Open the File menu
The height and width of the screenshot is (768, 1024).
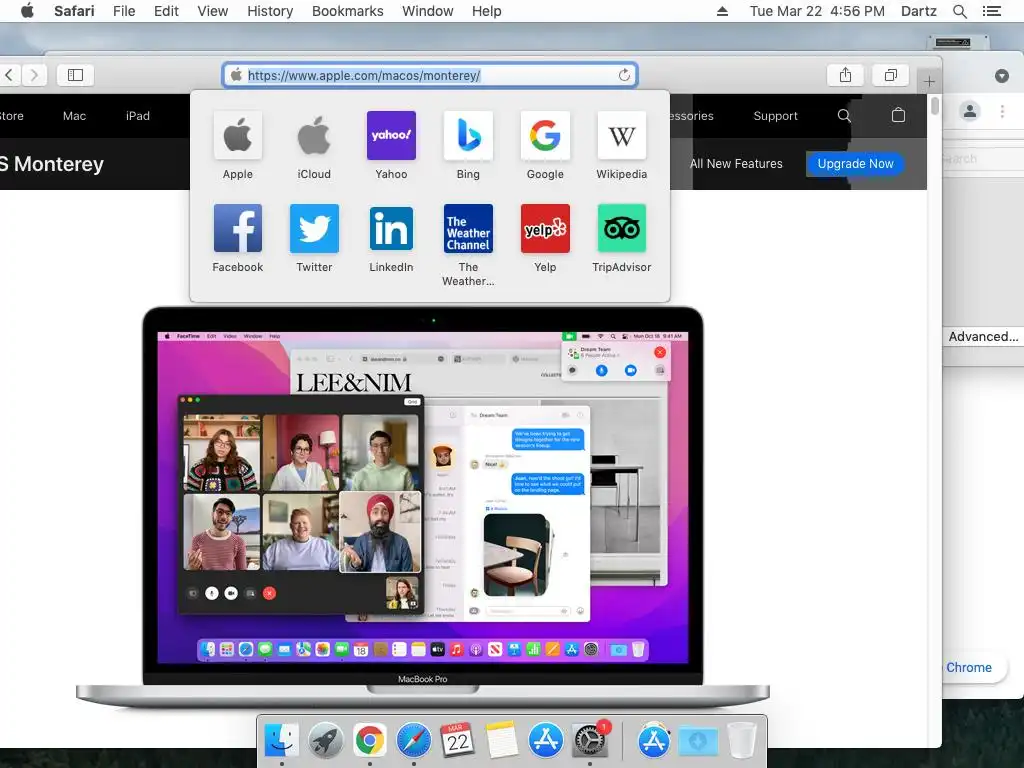(124, 11)
